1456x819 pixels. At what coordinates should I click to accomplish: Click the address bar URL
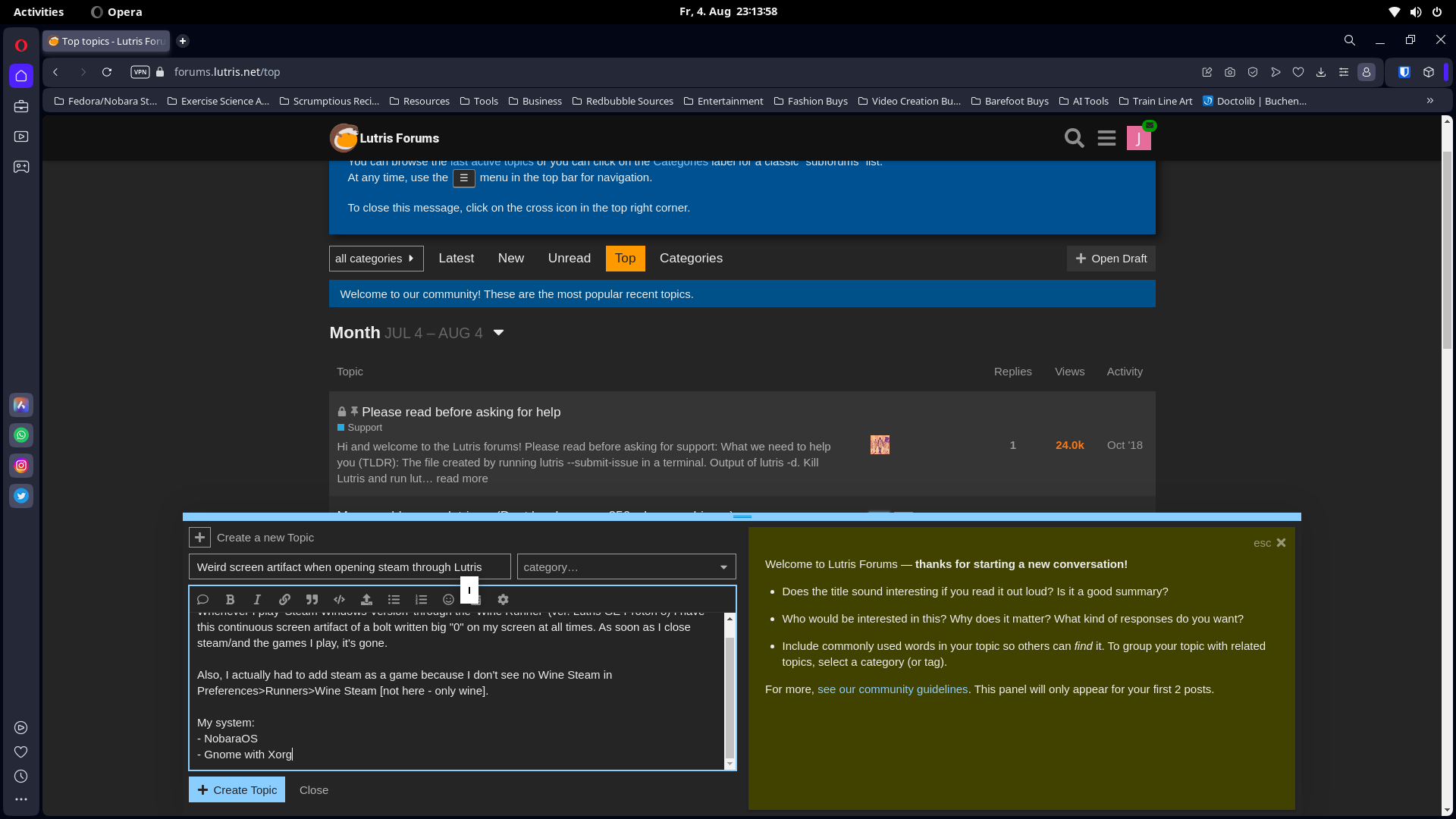pyautogui.click(x=227, y=72)
